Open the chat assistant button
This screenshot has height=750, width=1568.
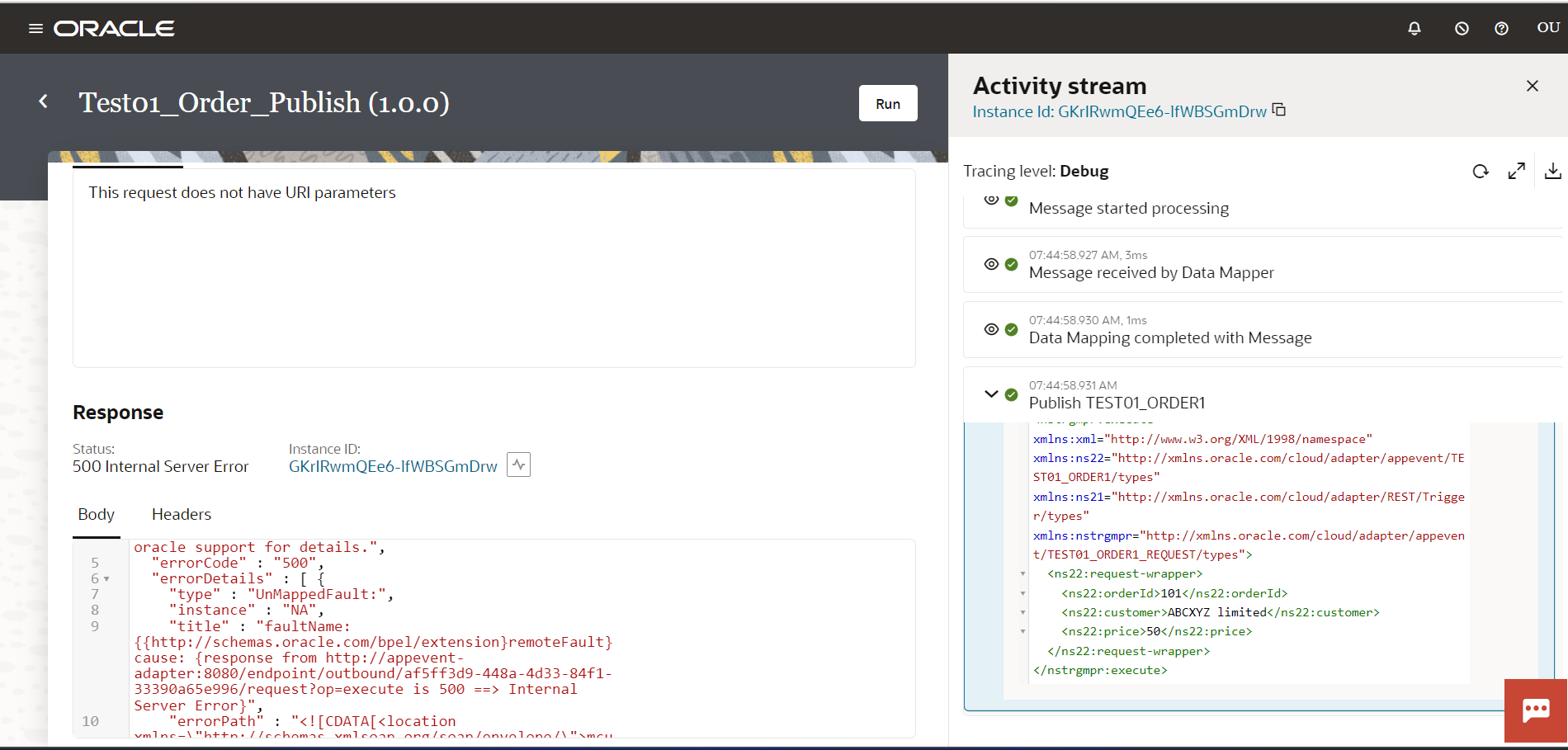click(x=1536, y=710)
